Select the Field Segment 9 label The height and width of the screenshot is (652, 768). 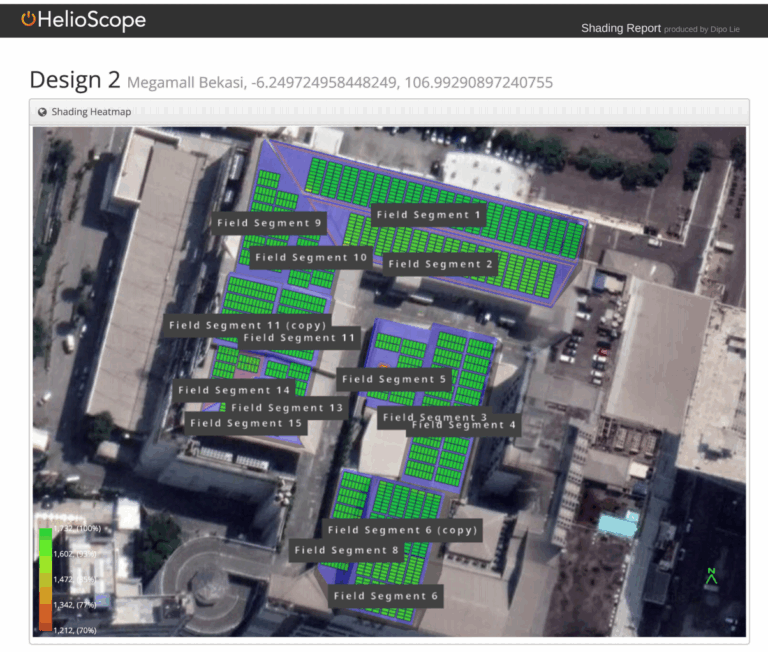[x=269, y=223]
